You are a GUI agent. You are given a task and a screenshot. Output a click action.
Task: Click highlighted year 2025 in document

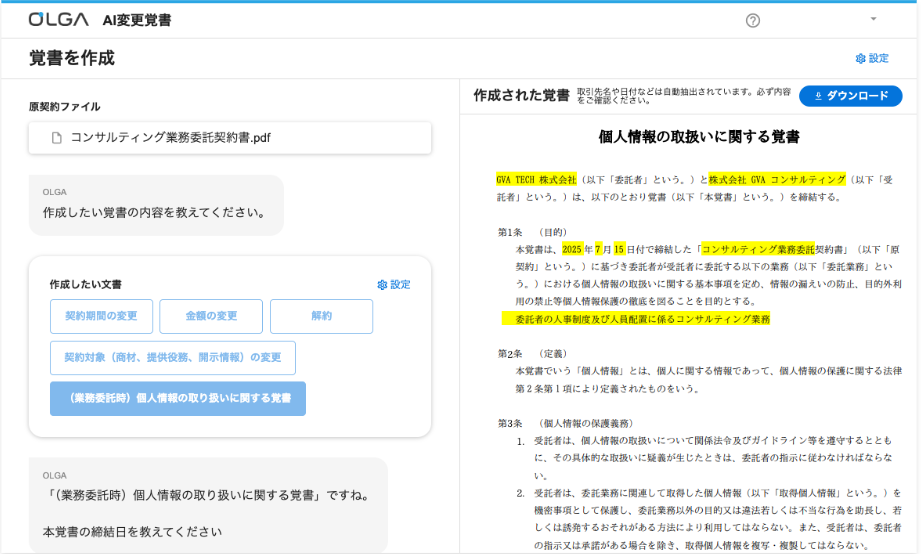[572, 249]
